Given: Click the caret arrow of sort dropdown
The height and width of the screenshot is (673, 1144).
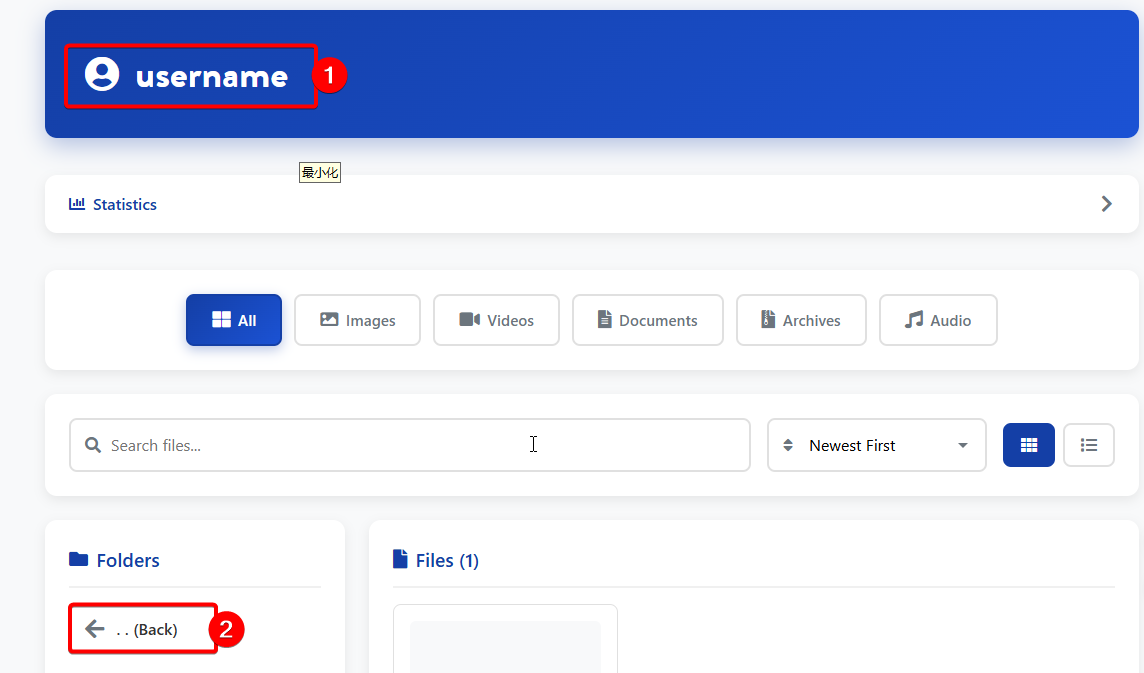Looking at the screenshot, I should click(963, 445).
